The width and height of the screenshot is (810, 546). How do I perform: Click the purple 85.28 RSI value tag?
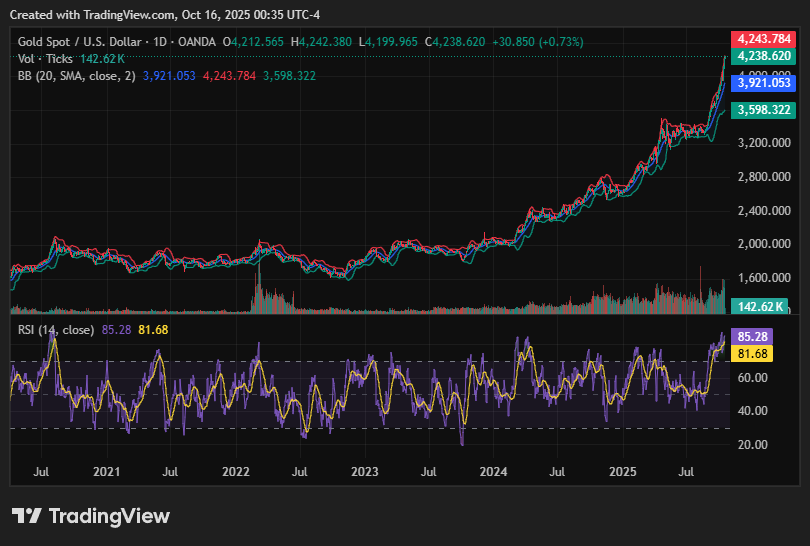tap(751, 337)
